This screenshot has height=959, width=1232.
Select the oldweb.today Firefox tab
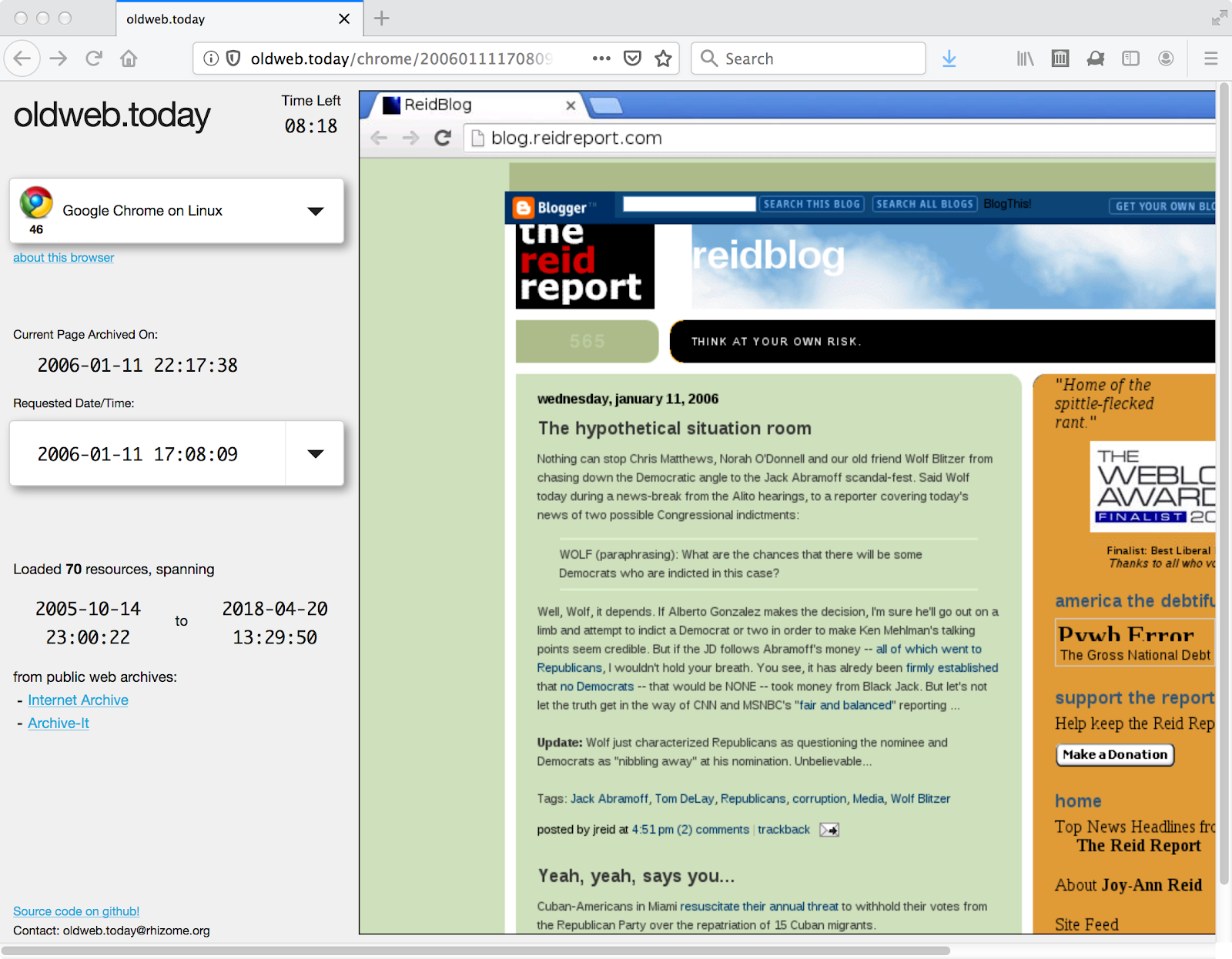(x=239, y=18)
